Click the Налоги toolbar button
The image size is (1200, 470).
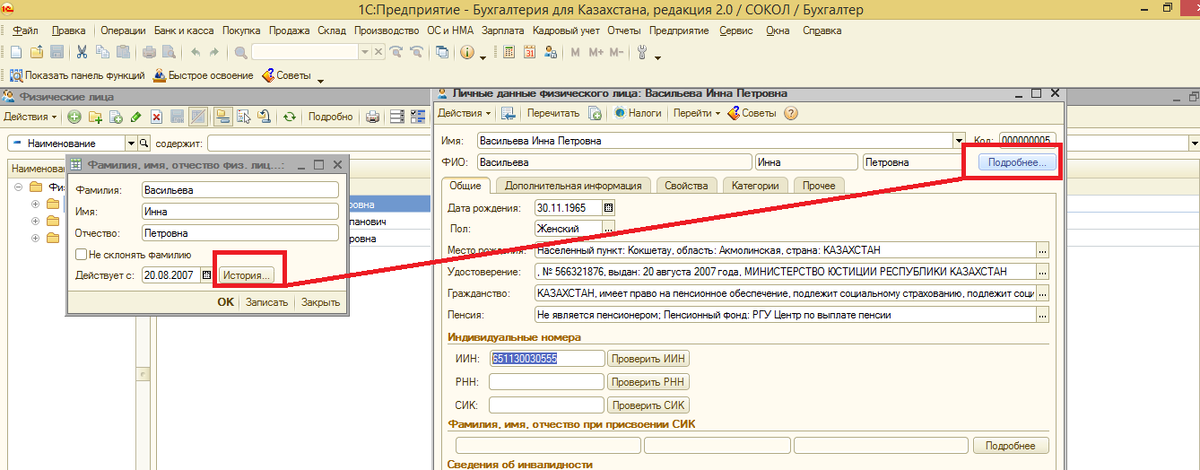pos(638,113)
